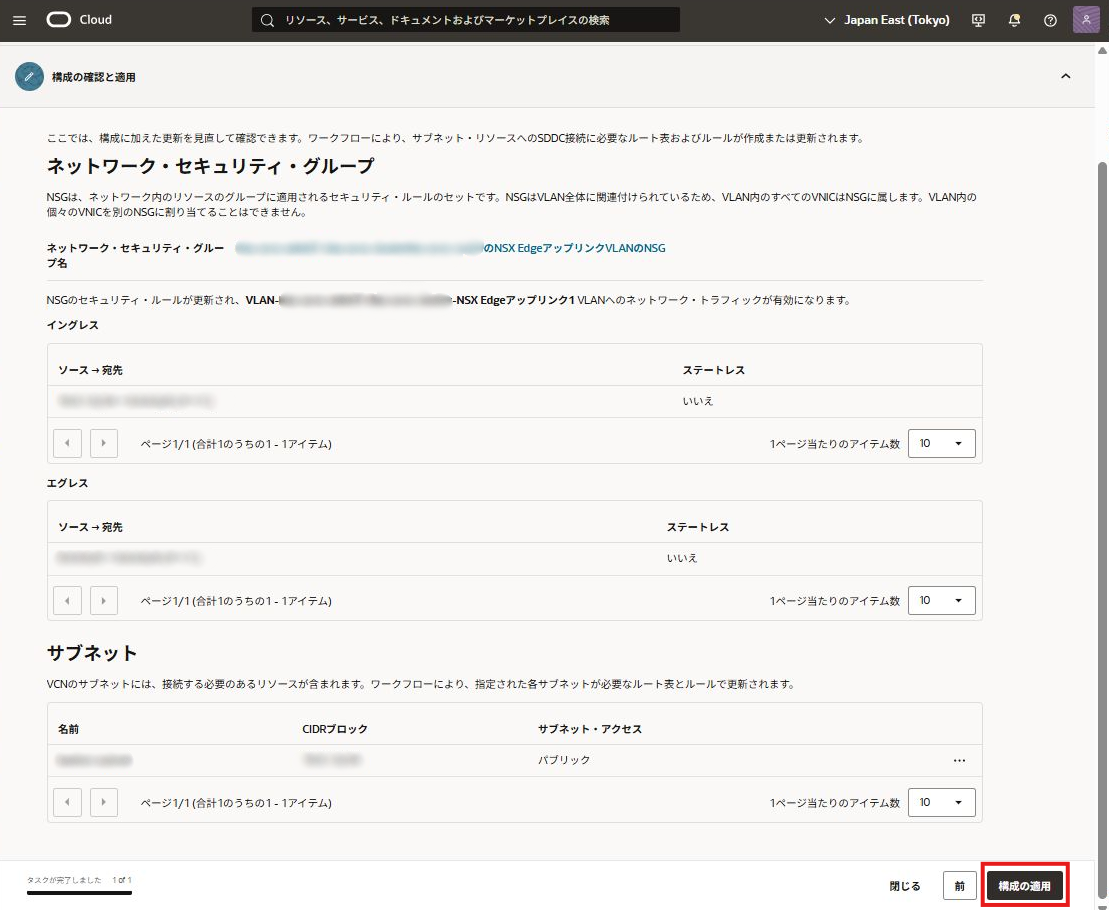Viewport: 1109px width, 910px height.
Task: Open the subnet row three-dot actions menu
Action: pos(959,760)
